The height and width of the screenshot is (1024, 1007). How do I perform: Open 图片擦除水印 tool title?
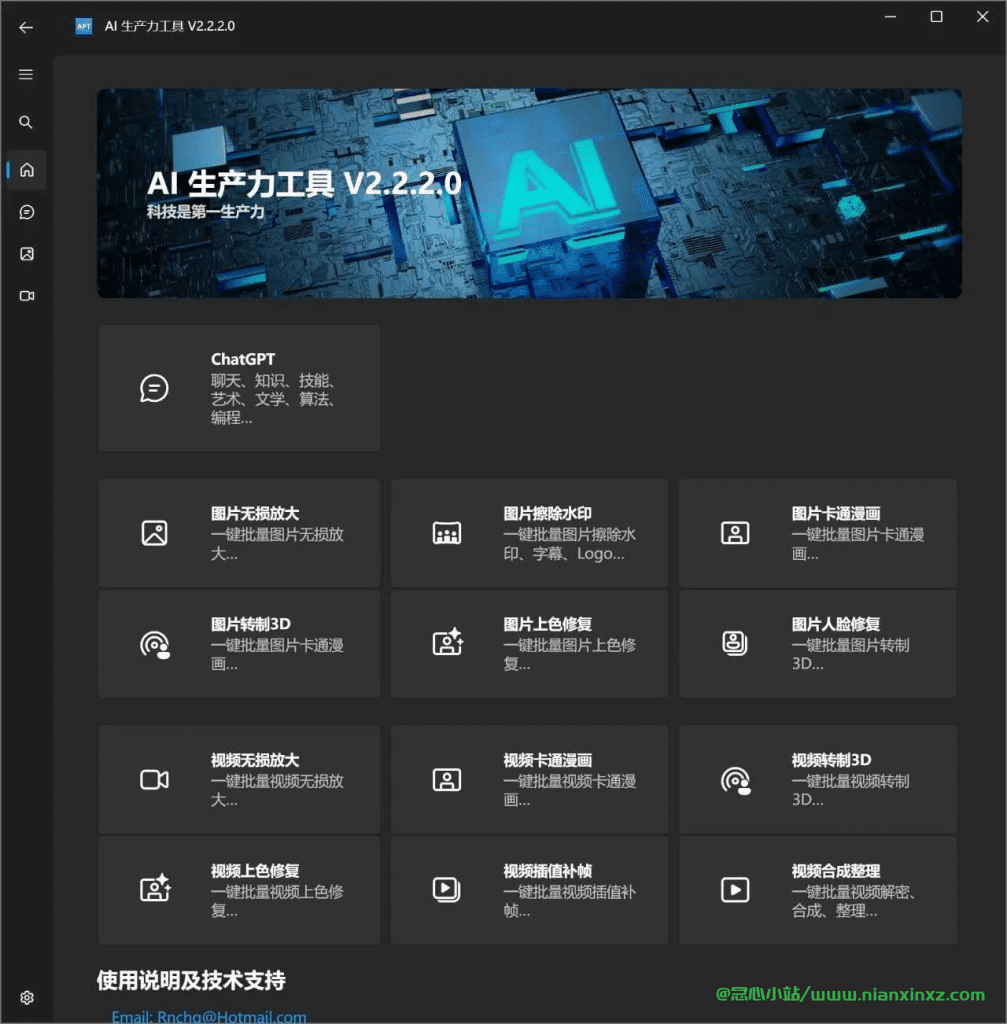[x=547, y=513]
